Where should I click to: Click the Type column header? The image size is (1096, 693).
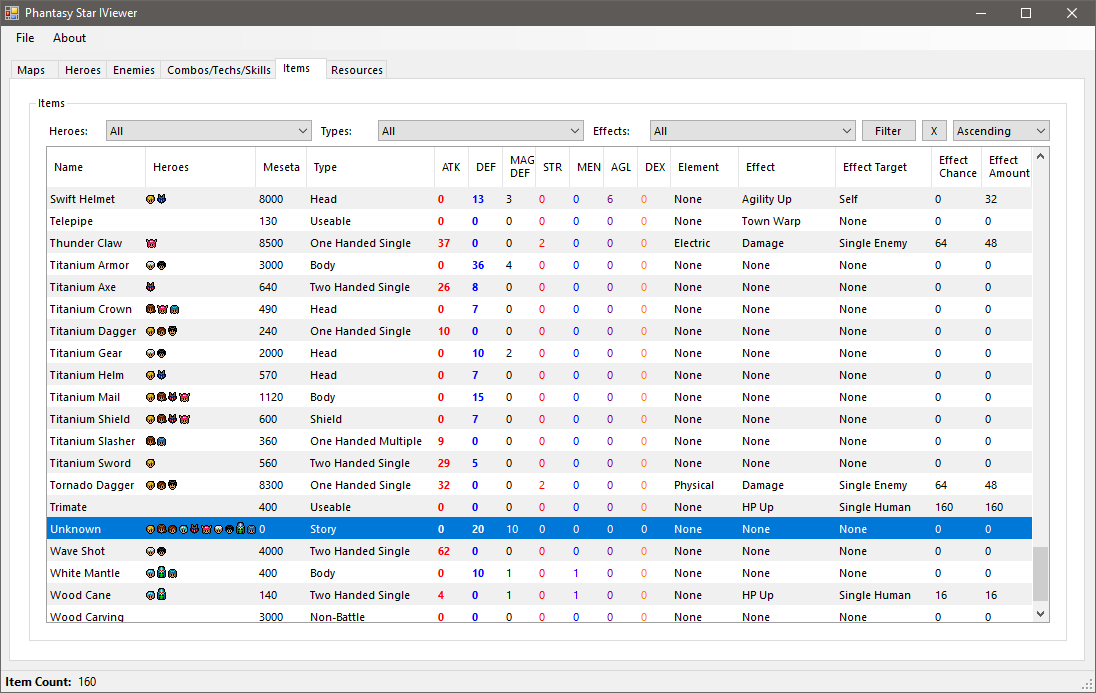[370, 167]
